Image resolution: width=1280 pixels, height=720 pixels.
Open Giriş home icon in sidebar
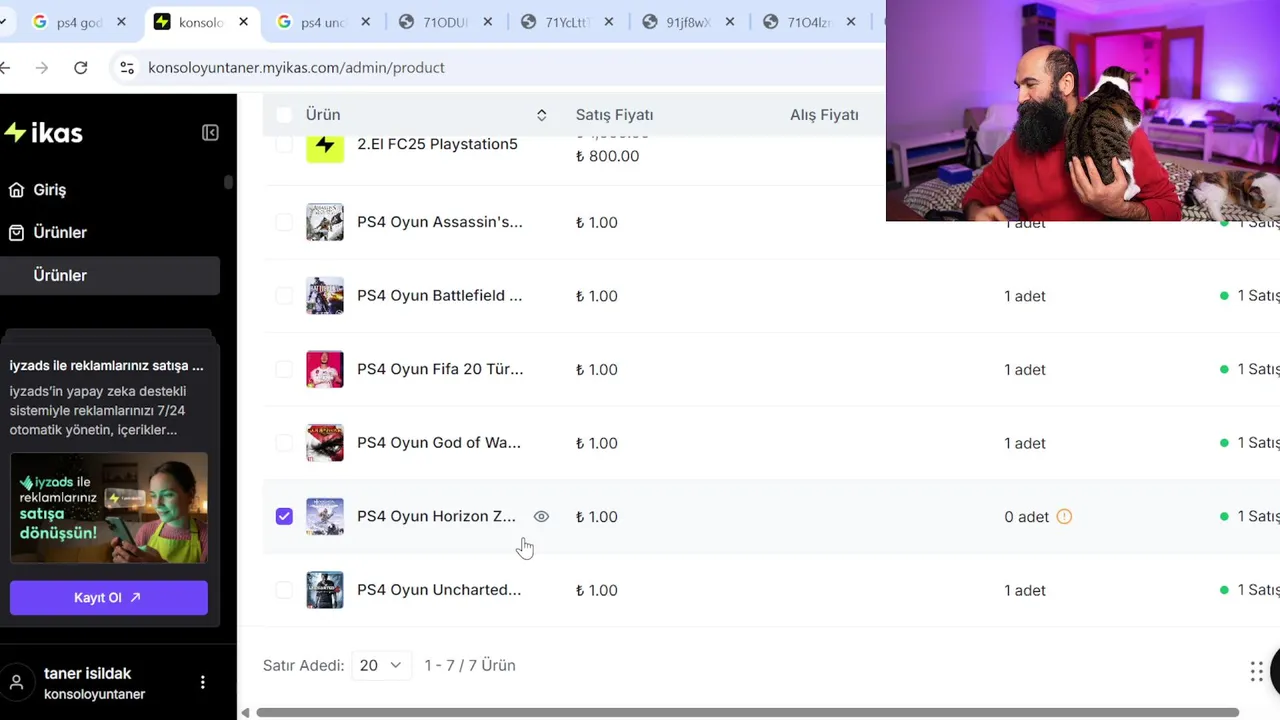click(x=16, y=190)
